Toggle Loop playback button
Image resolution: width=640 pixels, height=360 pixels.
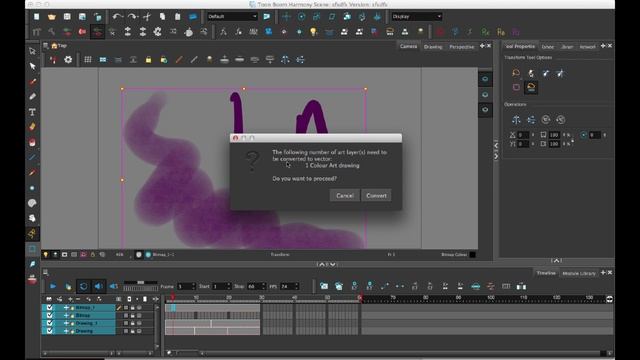(83, 286)
